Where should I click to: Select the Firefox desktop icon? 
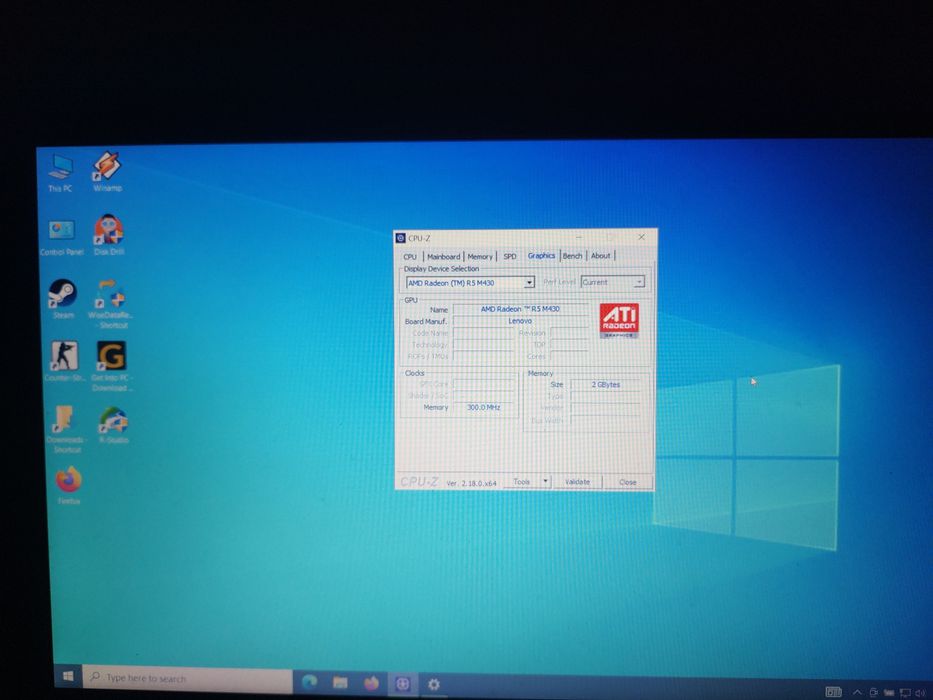click(x=68, y=486)
